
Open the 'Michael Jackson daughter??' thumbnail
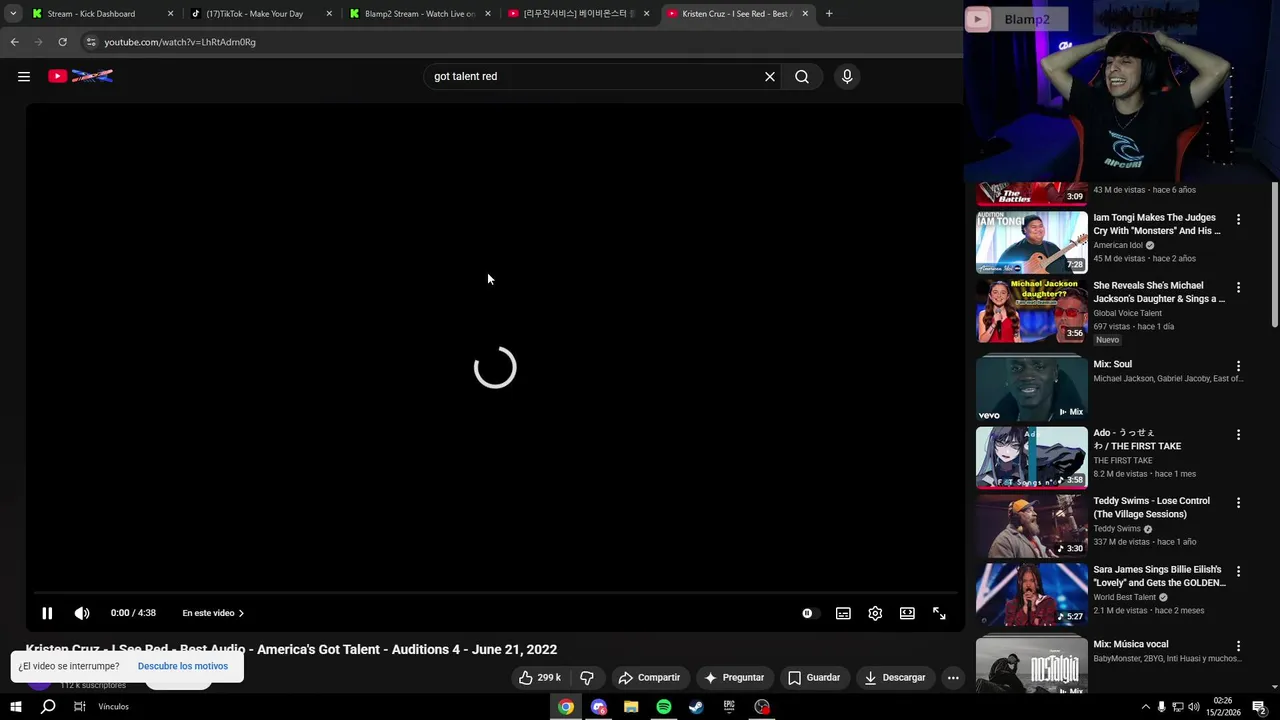click(1031, 310)
